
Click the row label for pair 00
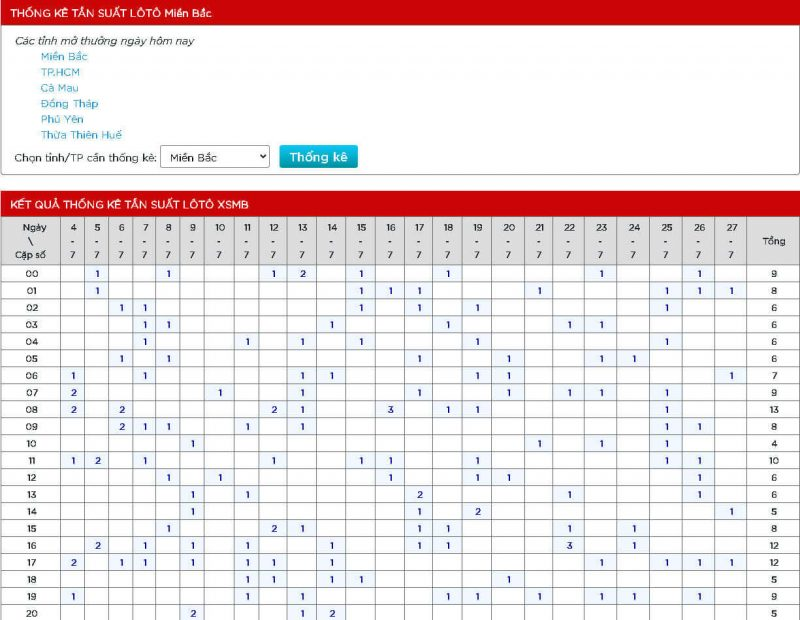pyautogui.click(x=31, y=273)
